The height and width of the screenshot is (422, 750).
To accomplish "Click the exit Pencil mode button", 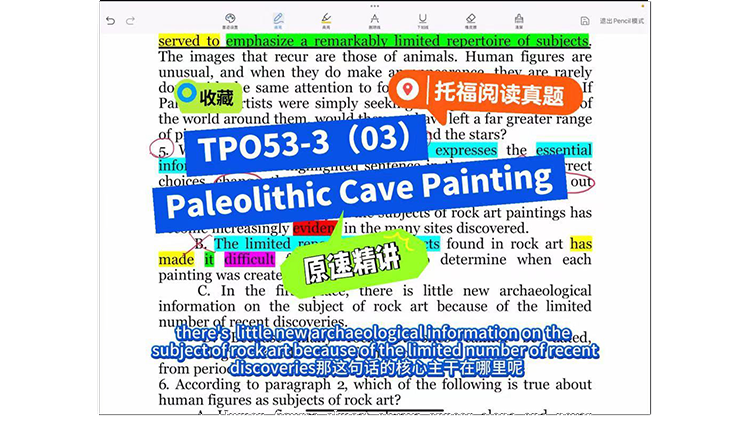I will click(622, 21).
